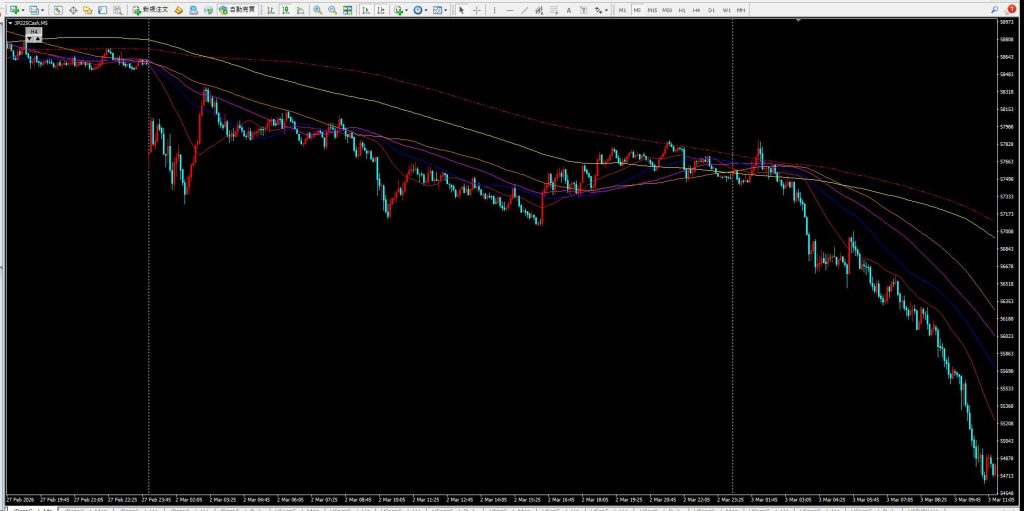Switch to the M15 timeframe
Screen dimensions: 1024x511
click(652, 10)
